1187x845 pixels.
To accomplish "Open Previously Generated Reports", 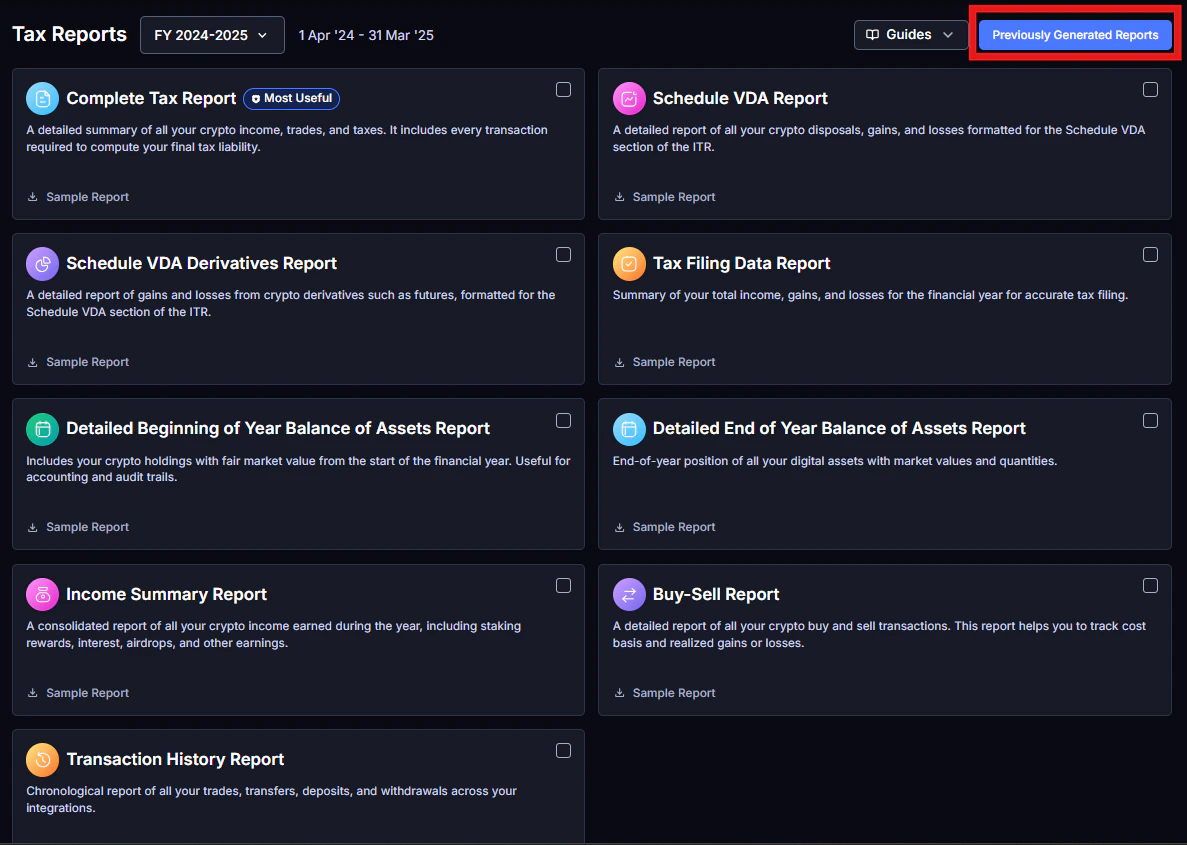I will (x=1075, y=35).
